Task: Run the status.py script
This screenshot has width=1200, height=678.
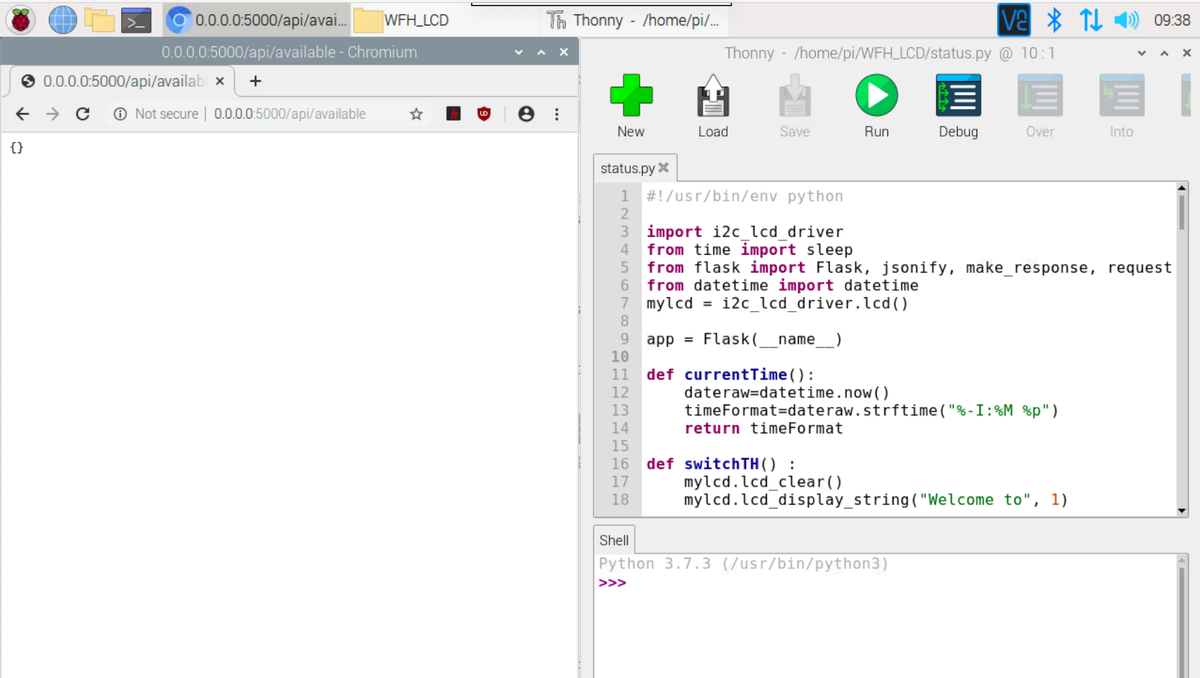Action: (x=876, y=96)
